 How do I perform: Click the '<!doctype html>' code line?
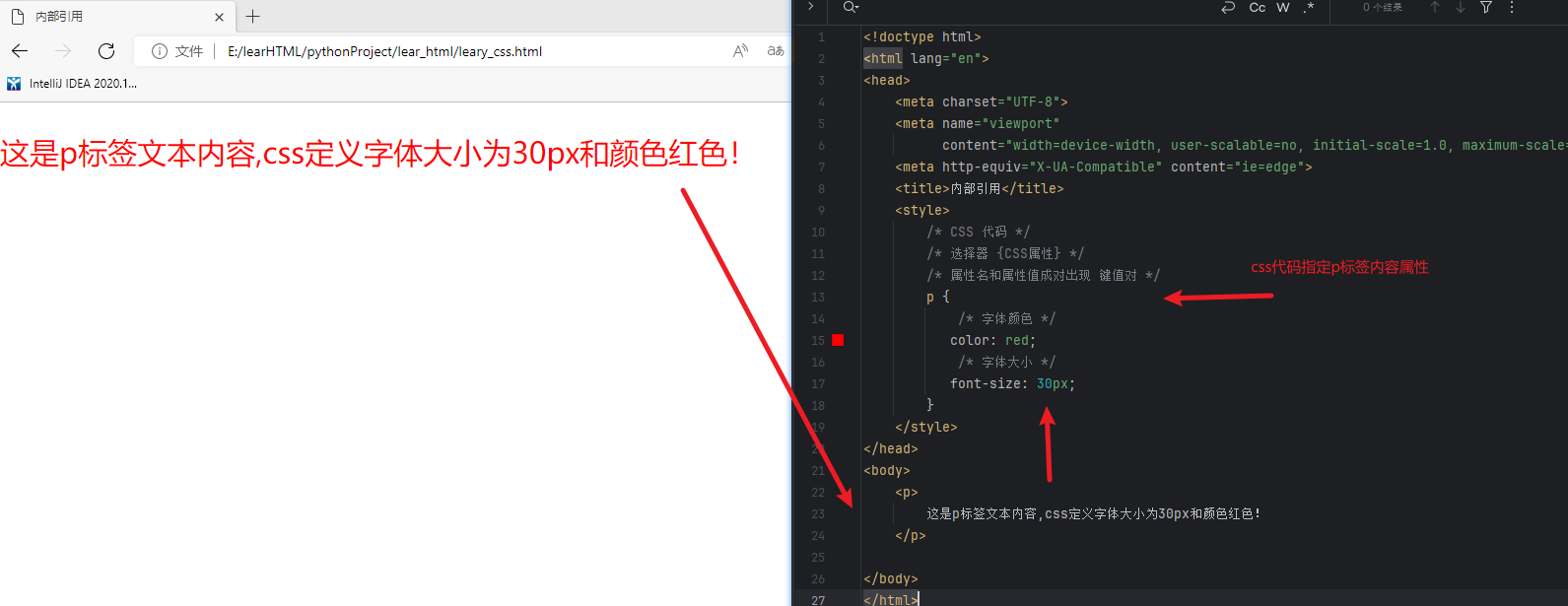click(x=921, y=36)
